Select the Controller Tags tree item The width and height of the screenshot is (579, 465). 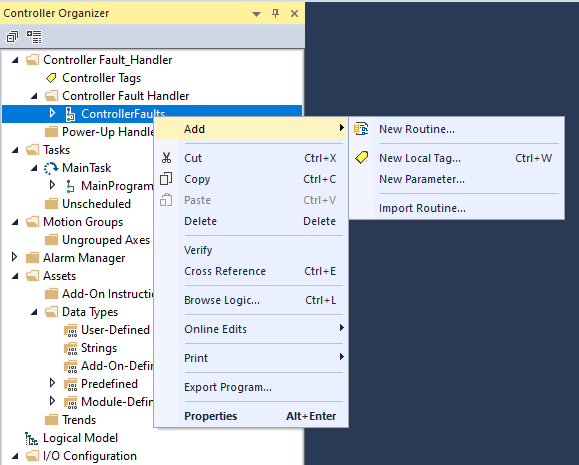click(102, 78)
